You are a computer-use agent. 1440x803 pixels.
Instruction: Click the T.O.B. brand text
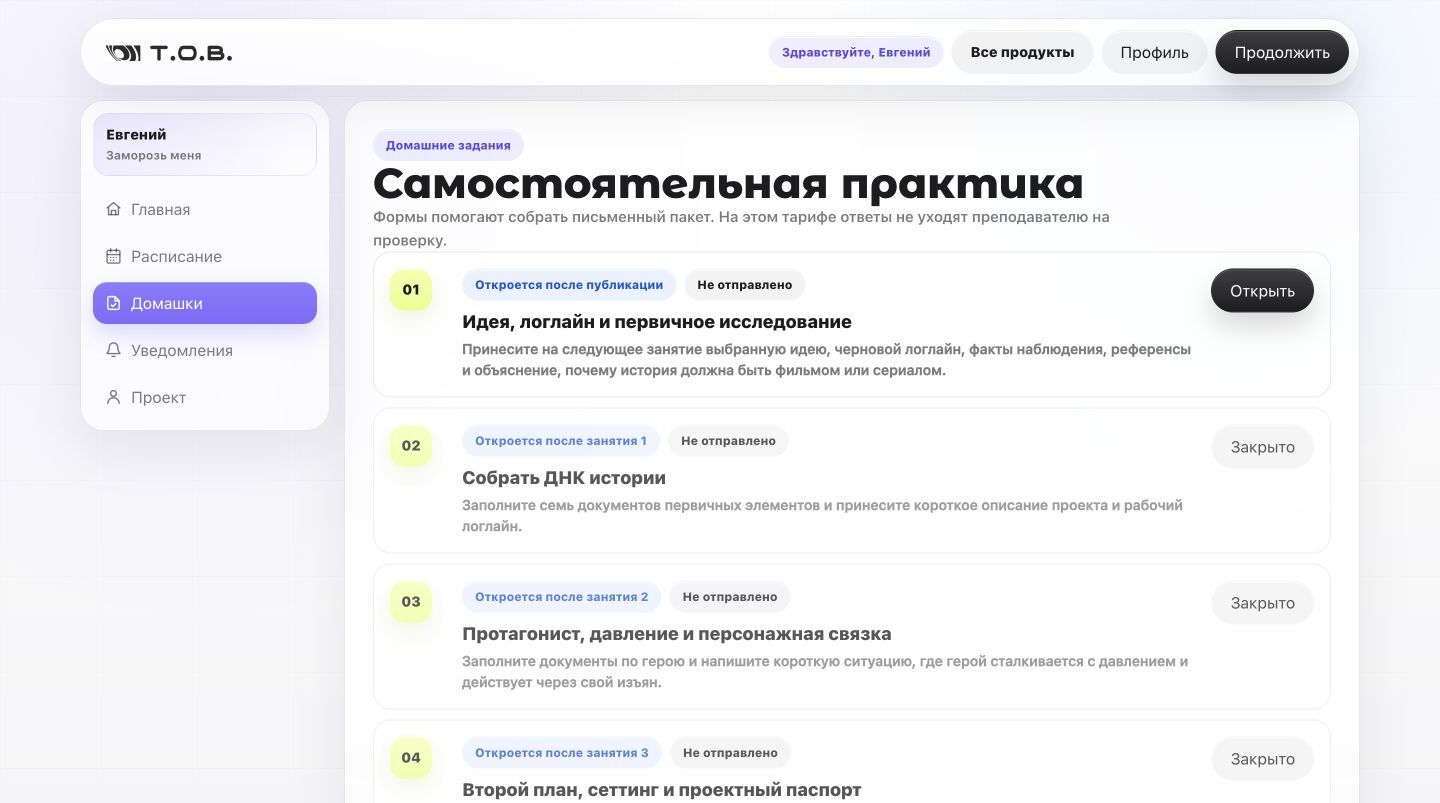click(x=191, y=53)
